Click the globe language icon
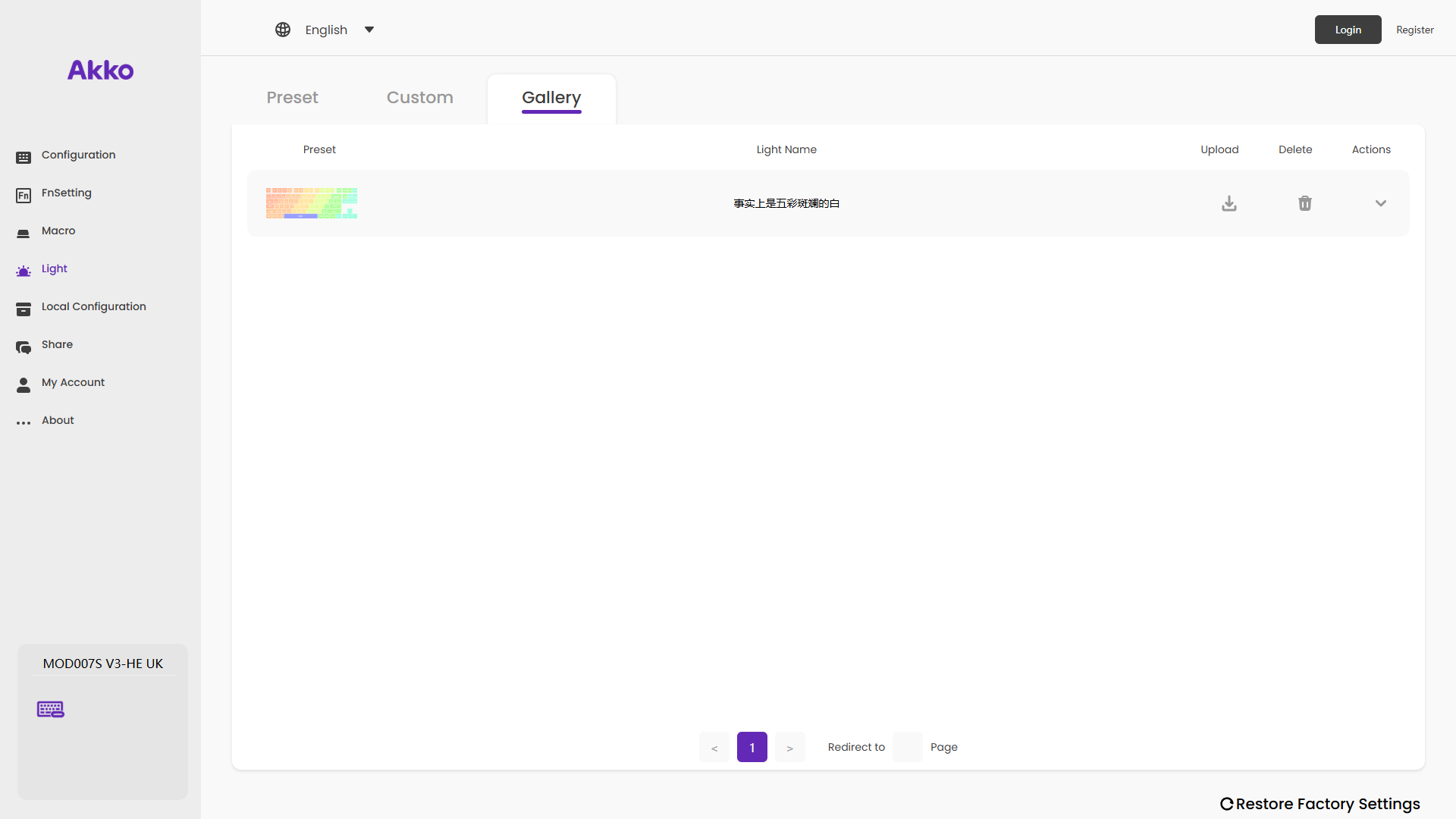Image resolution: width=1456 pixels, height=819 pixels. 283,30
